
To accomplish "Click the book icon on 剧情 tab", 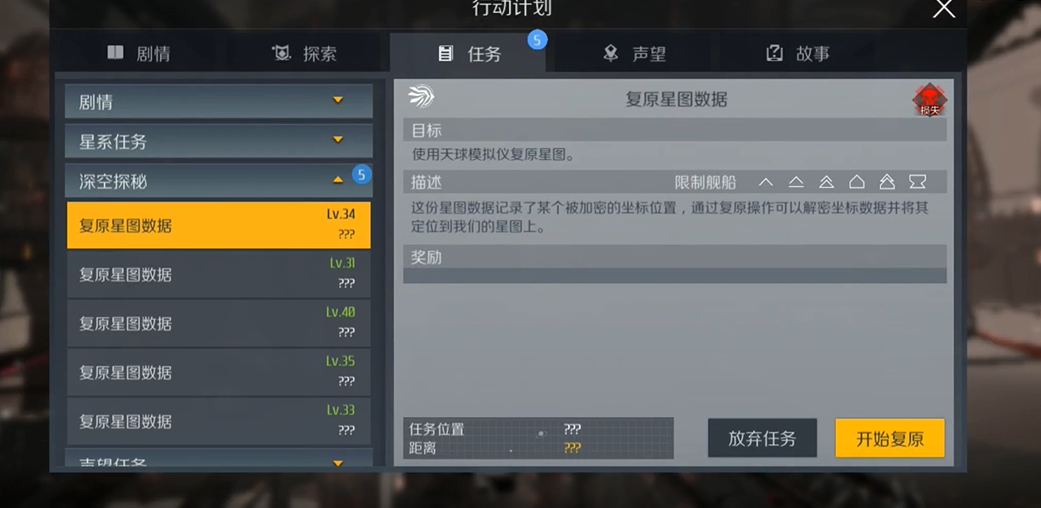I will tap(115, 53).
